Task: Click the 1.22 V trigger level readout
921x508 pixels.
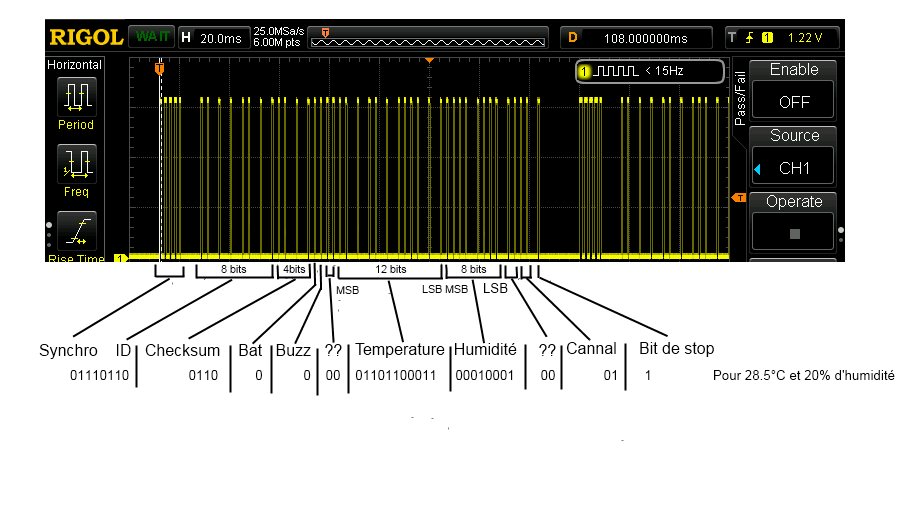Action: coord(805,38)
